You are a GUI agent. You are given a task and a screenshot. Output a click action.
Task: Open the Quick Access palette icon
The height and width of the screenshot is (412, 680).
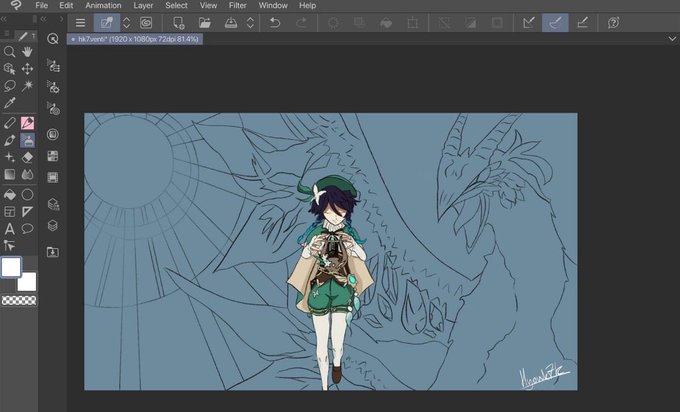[x=52, y=39]
